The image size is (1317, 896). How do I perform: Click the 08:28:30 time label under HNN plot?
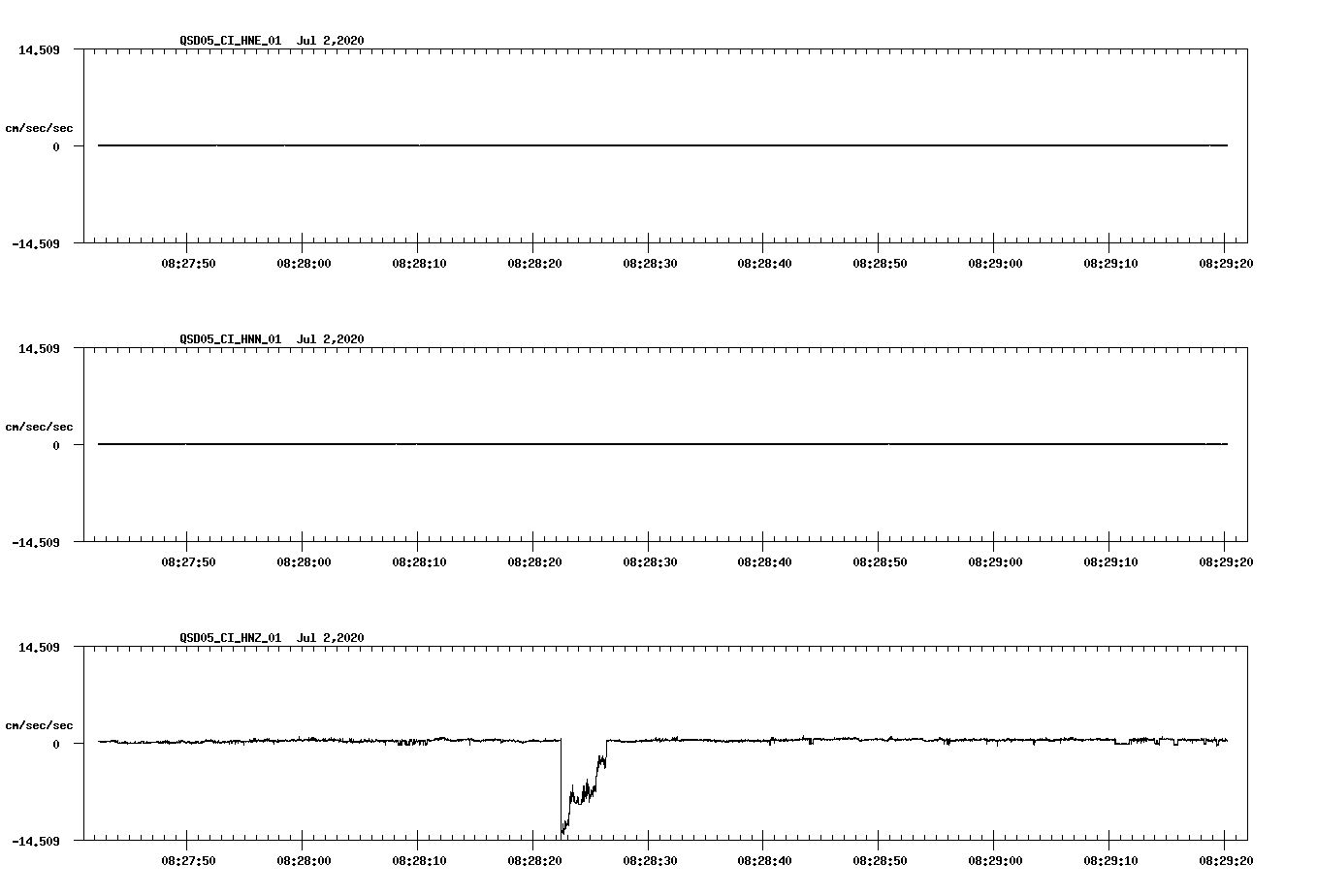tap(650, 562)
